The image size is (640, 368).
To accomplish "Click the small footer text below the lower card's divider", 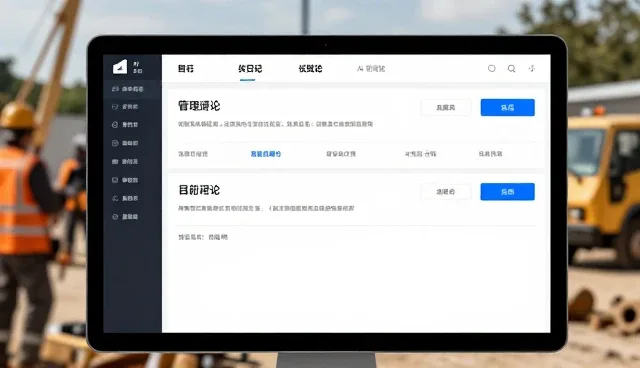I will click(203, 237).
